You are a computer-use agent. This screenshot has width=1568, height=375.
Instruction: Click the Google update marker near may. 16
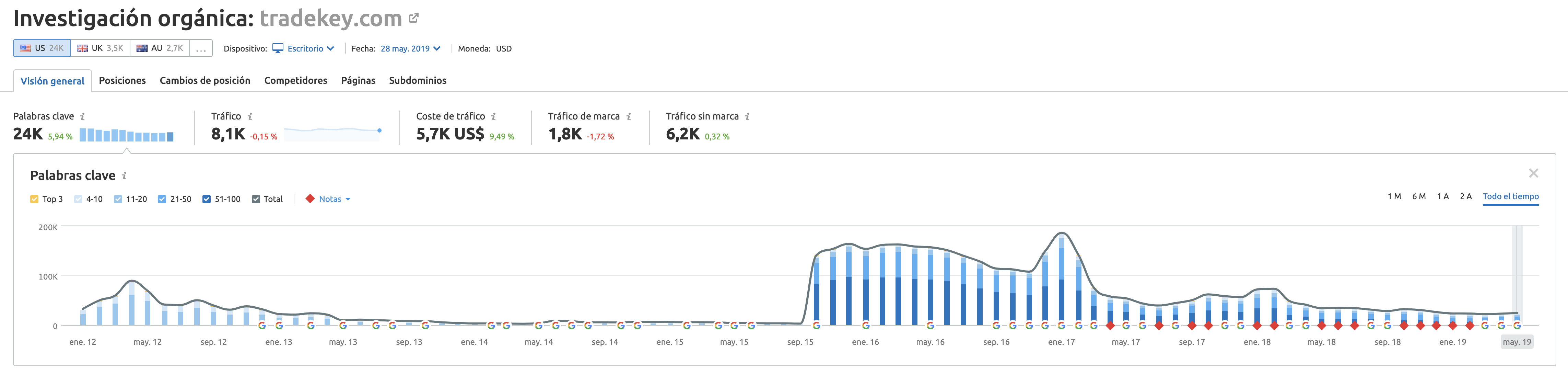(930, 326)
